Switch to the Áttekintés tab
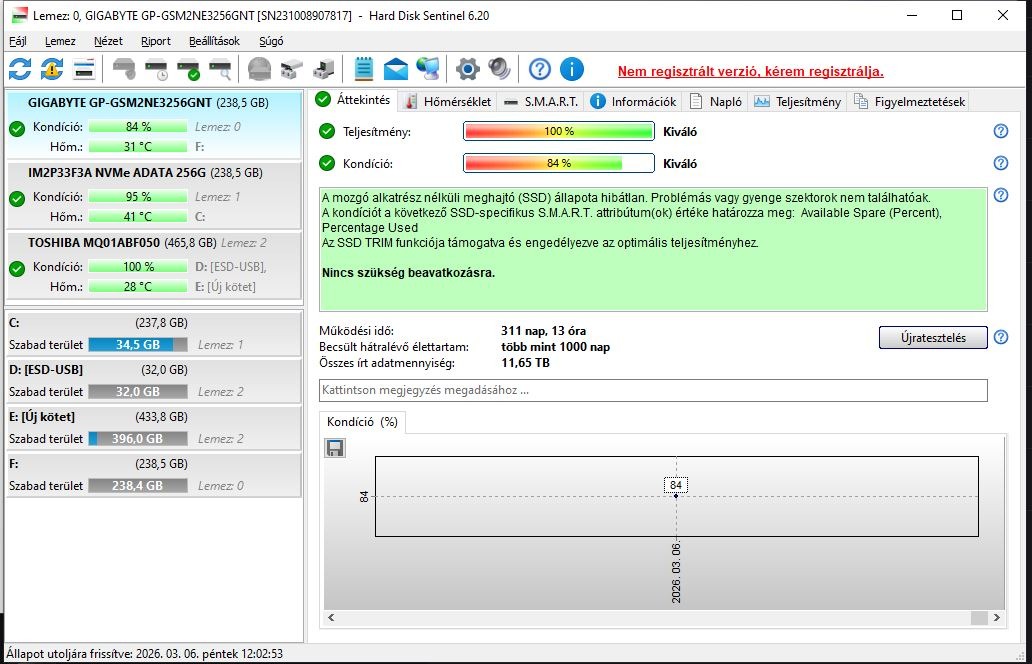1032x664 pixels. point(353,99)
